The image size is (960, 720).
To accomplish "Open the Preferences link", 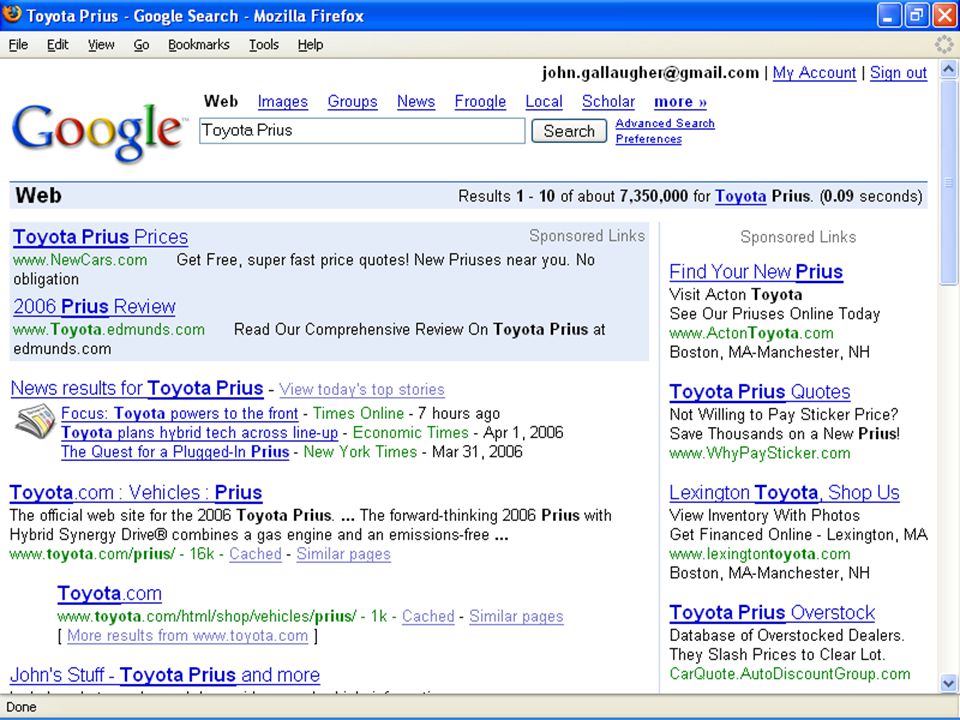I will (648, 139).
